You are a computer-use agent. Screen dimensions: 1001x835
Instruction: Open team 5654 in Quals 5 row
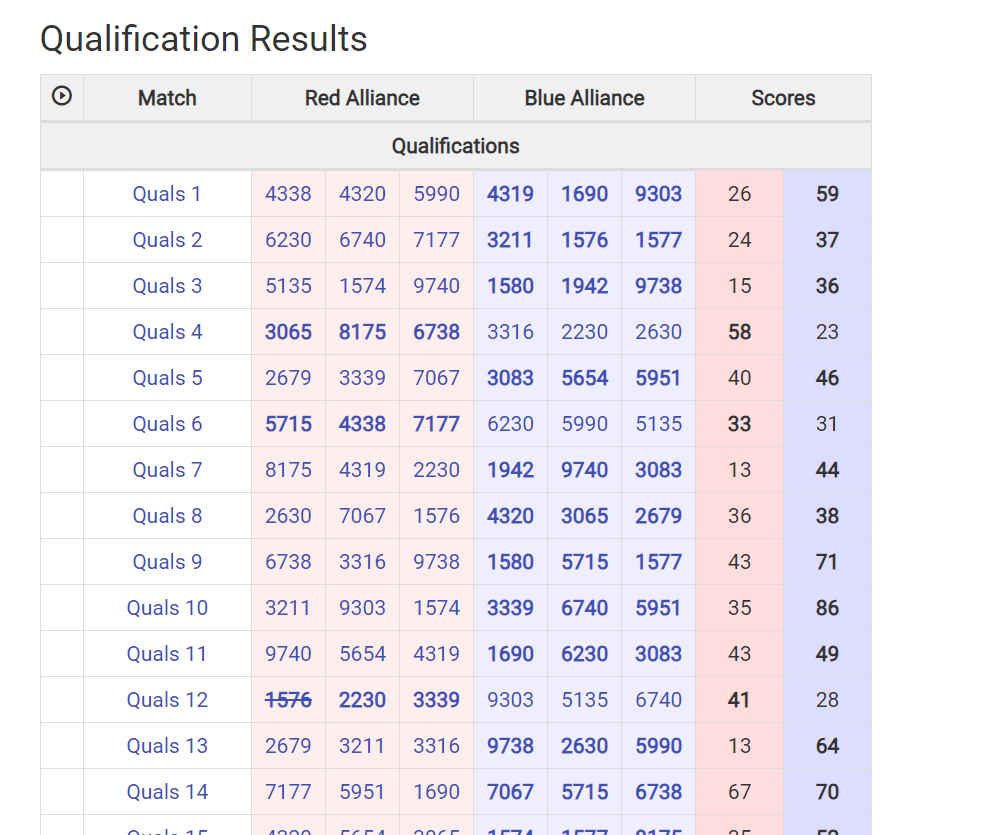[x=584, y=378]
